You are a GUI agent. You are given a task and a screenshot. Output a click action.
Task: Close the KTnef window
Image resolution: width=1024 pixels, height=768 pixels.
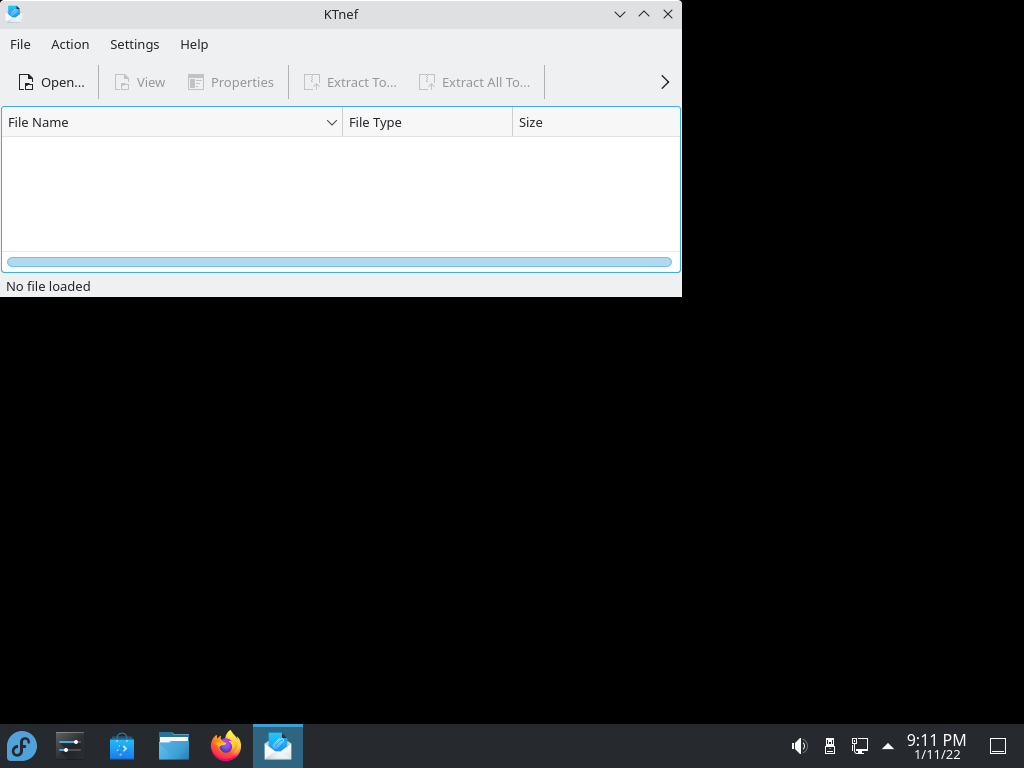coord(667,14)
